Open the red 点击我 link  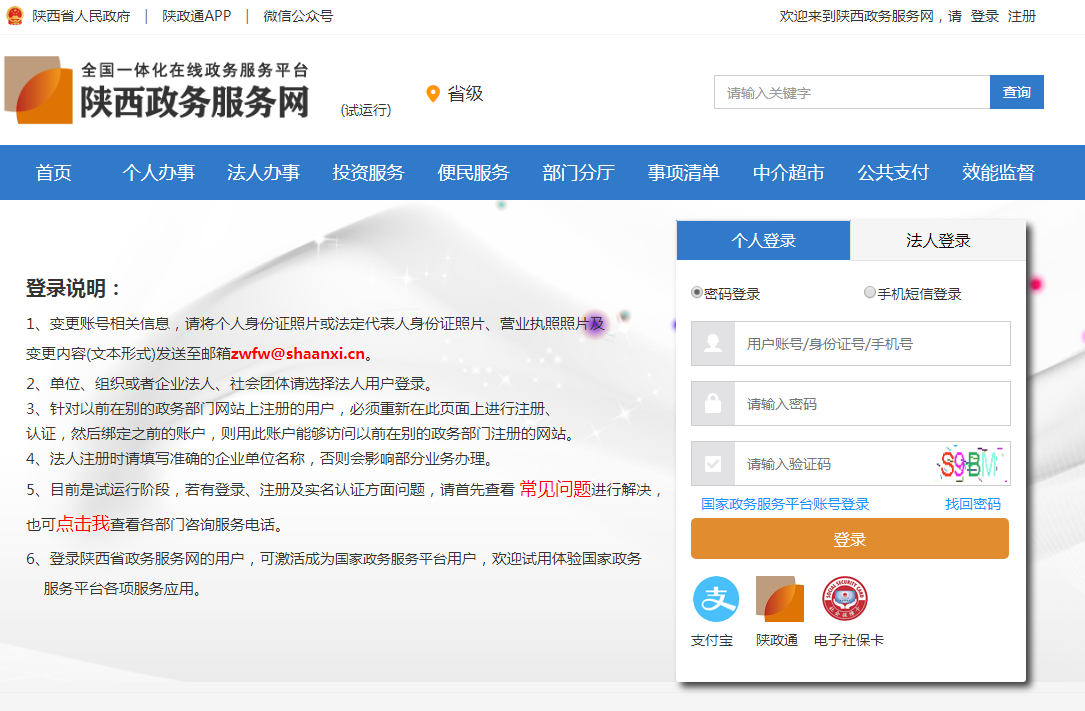point(83,524)
